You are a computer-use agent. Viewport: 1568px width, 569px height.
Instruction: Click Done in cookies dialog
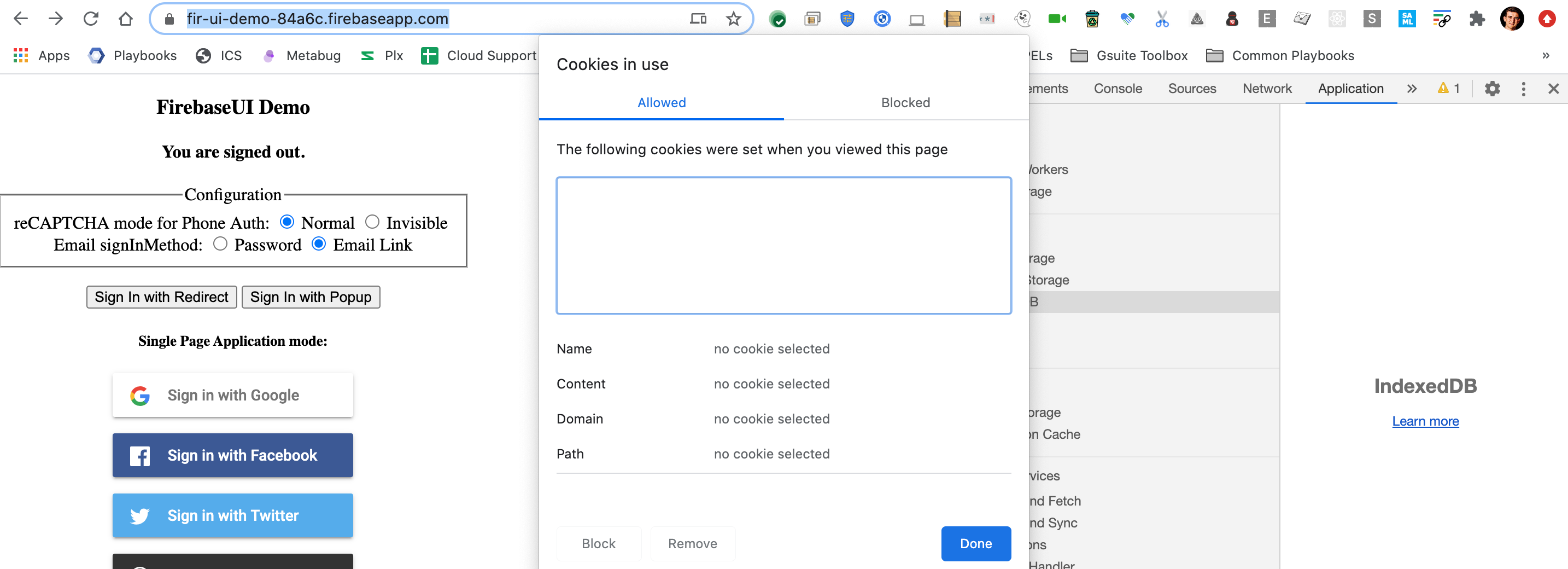(x=976, y=543)
